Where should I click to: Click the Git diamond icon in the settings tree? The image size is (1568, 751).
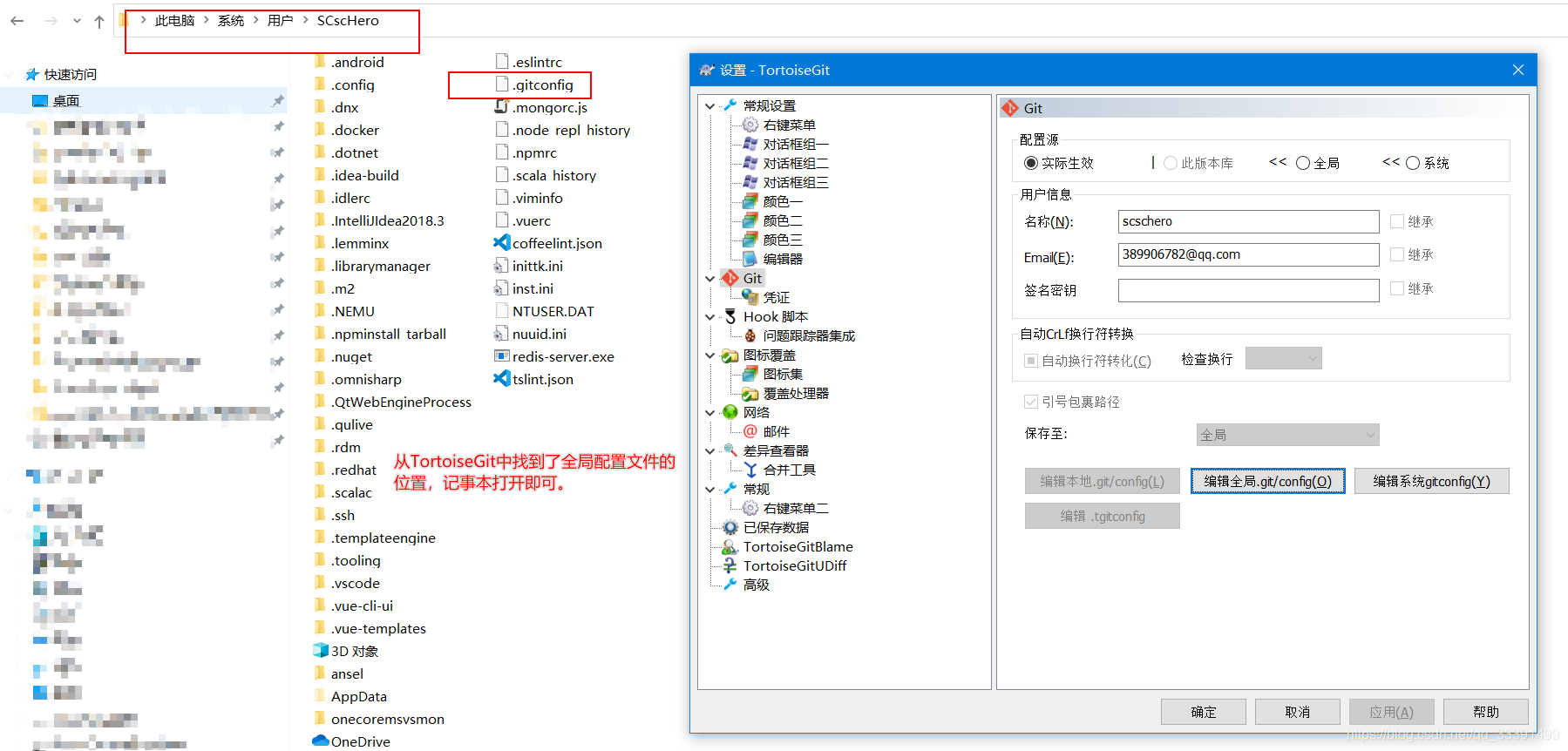730,278
